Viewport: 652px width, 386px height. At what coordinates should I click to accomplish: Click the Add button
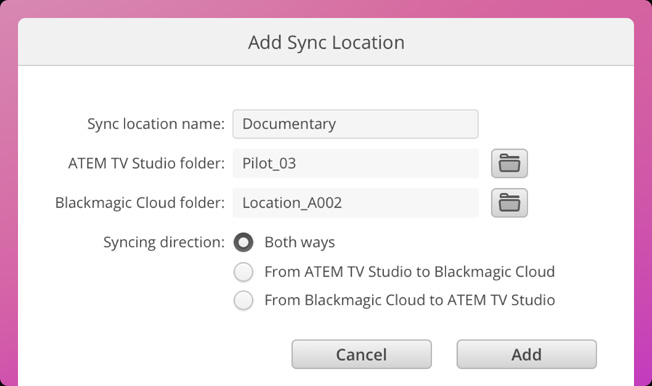pyautogui.click(x=526, y=354)
